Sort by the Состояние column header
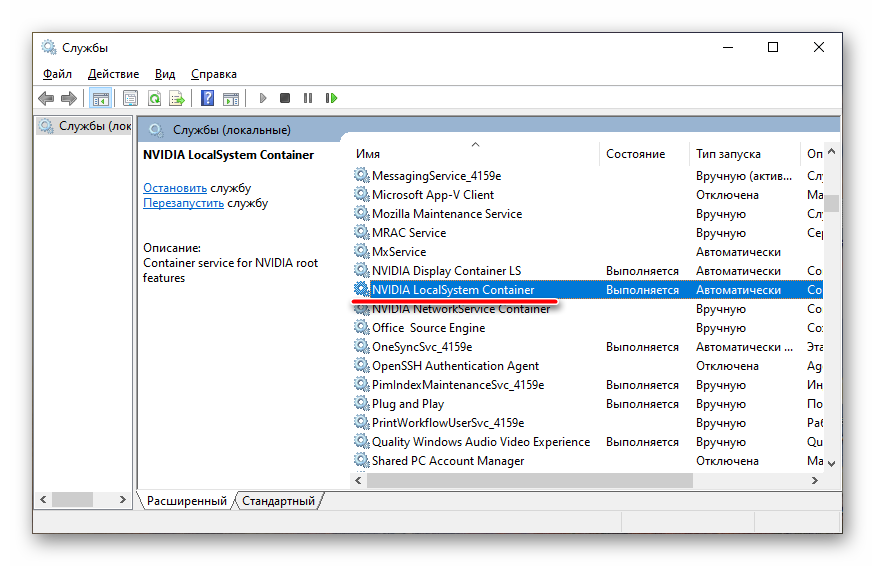The height and width of the screenshot is (566, 875). 644,154
